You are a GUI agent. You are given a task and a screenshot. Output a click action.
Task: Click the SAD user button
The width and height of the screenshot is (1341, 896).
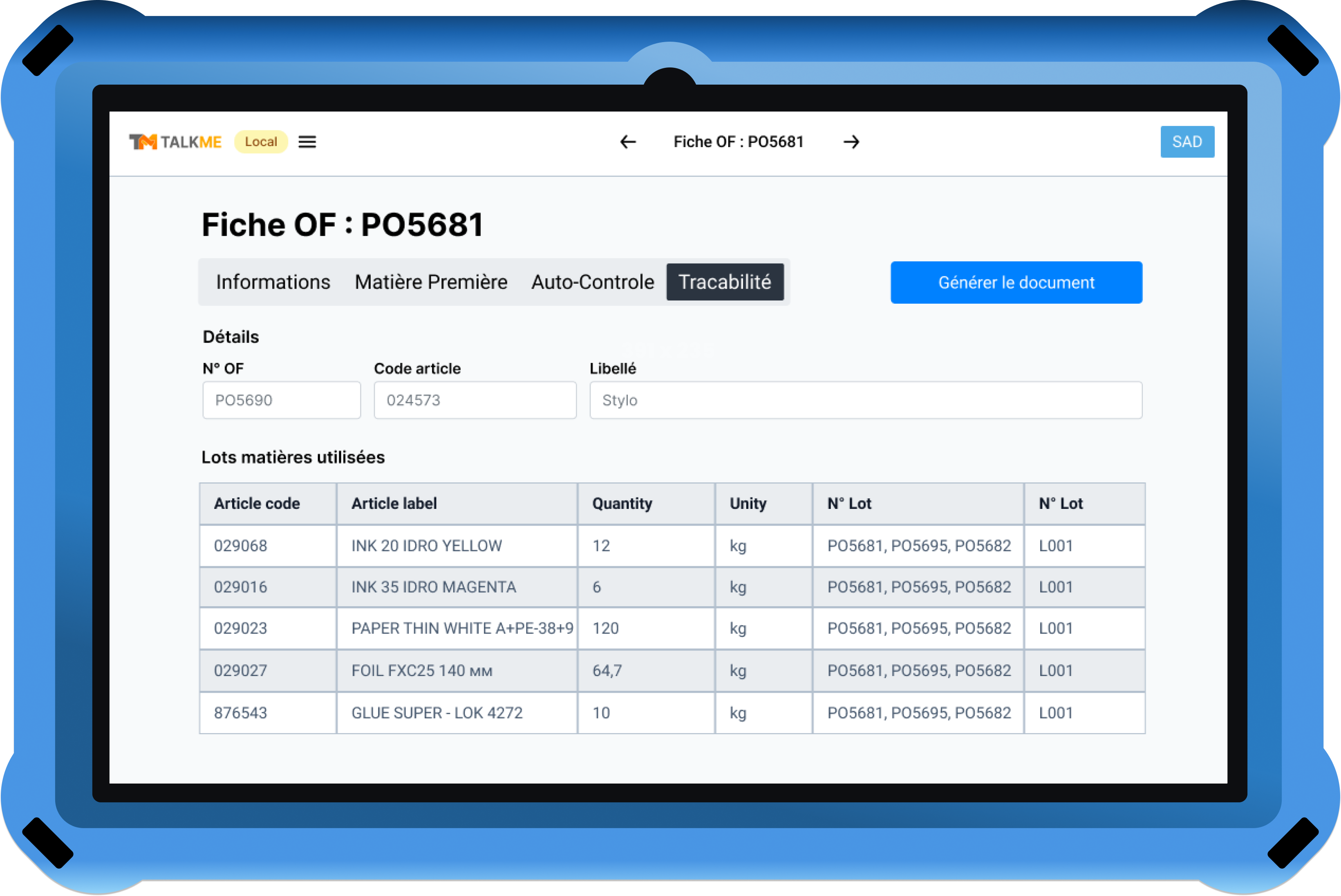point(1187,142)
